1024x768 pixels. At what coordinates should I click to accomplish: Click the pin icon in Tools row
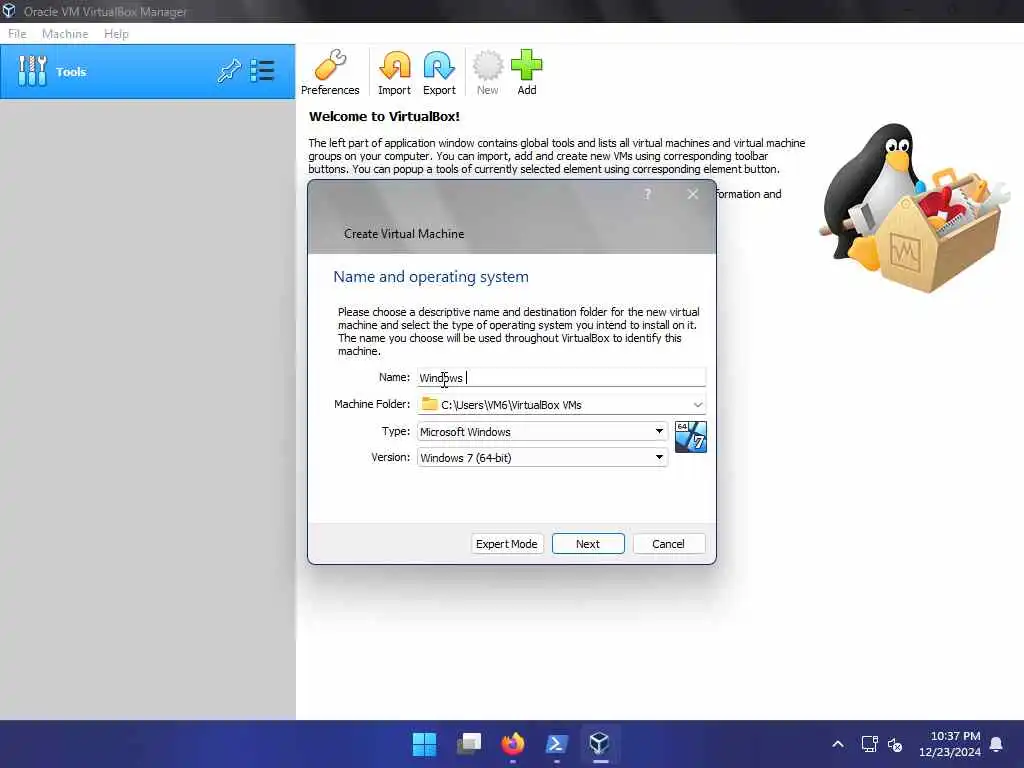pyautogui.click(x=229, y=71)
